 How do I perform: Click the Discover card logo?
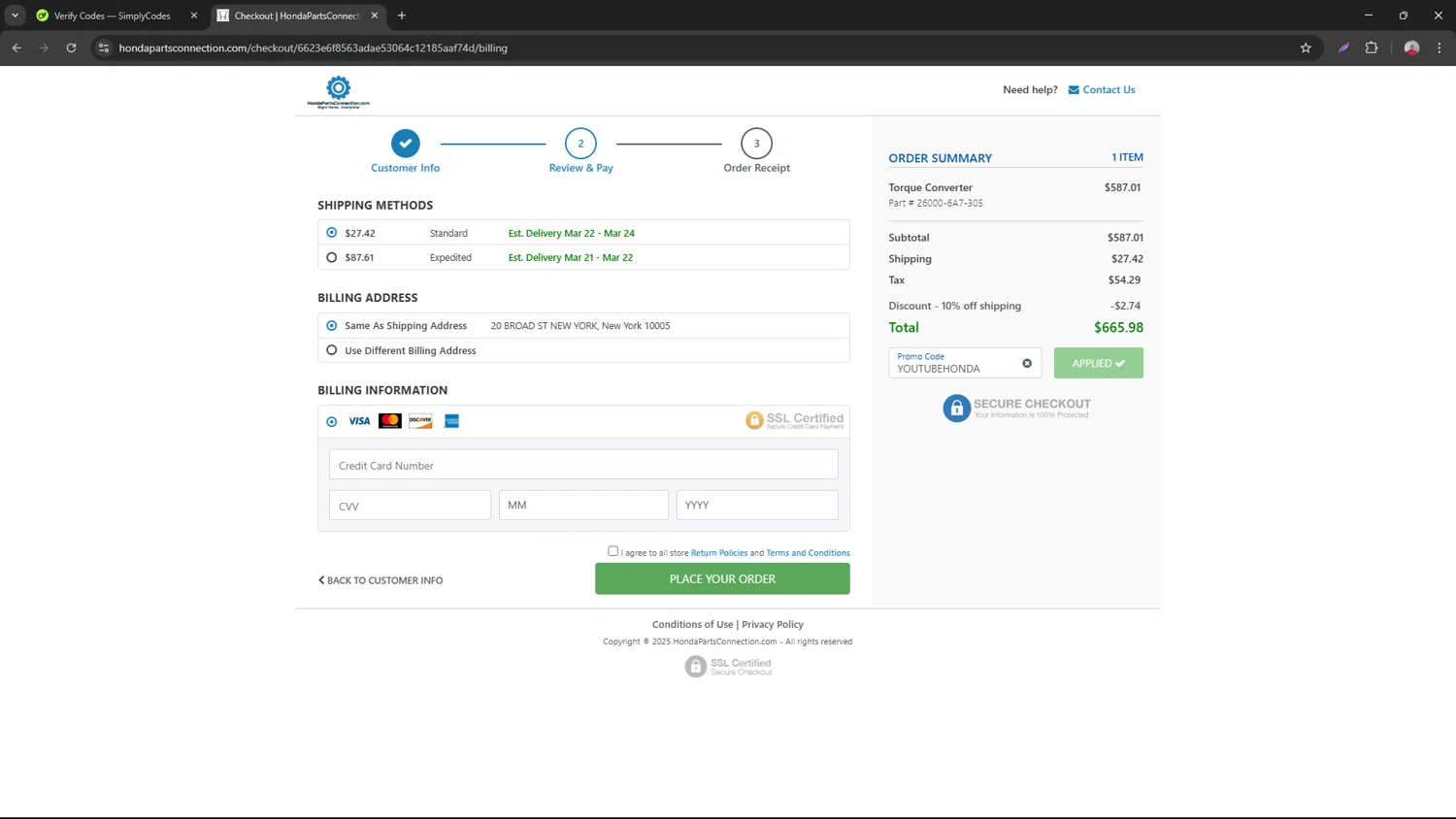[420, 421]
